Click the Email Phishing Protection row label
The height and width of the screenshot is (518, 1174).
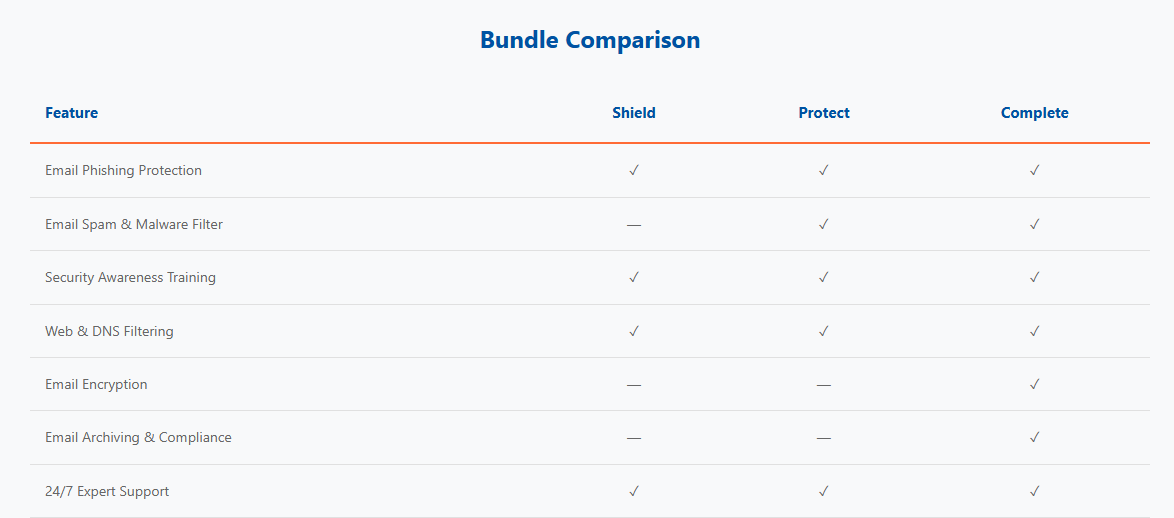coord(123,170)
